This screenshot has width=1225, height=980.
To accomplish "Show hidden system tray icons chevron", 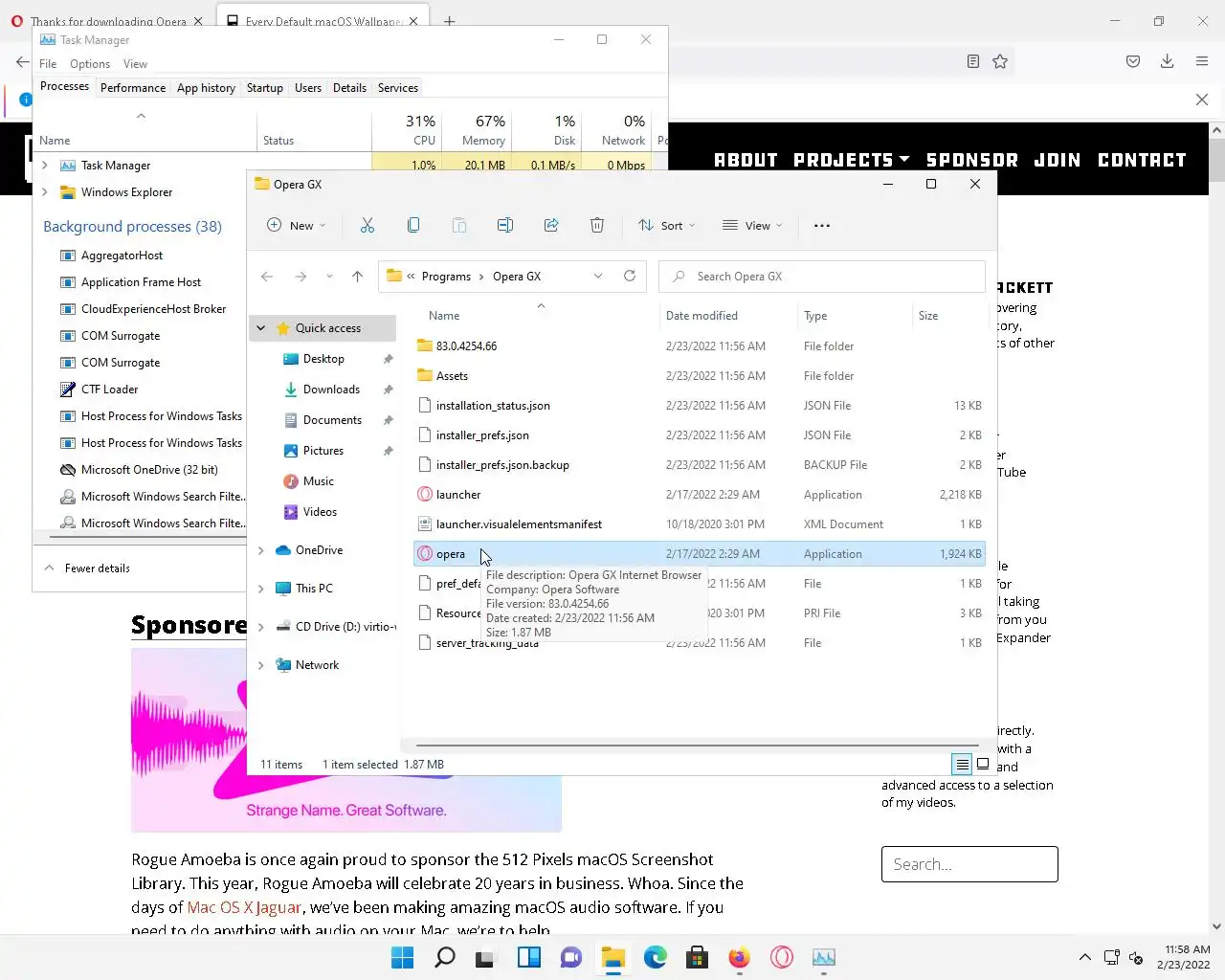I will point(1084,957).
